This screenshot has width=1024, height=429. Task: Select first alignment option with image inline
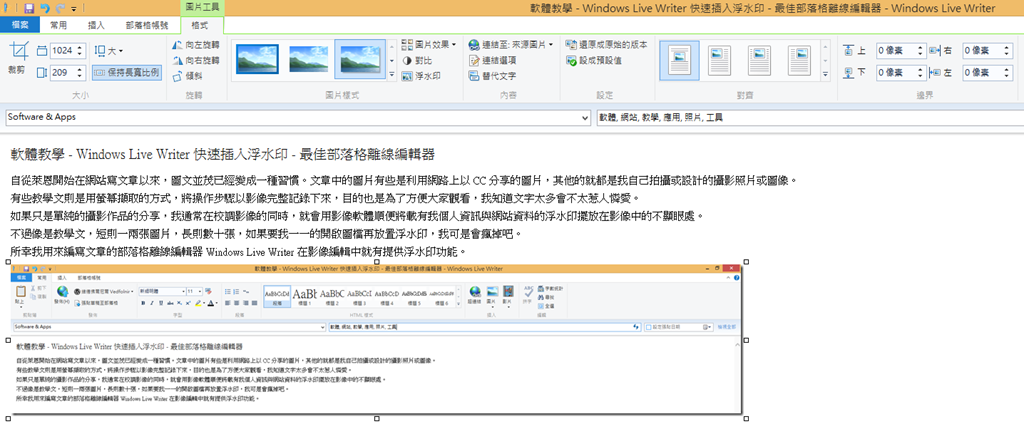[679, 59]
